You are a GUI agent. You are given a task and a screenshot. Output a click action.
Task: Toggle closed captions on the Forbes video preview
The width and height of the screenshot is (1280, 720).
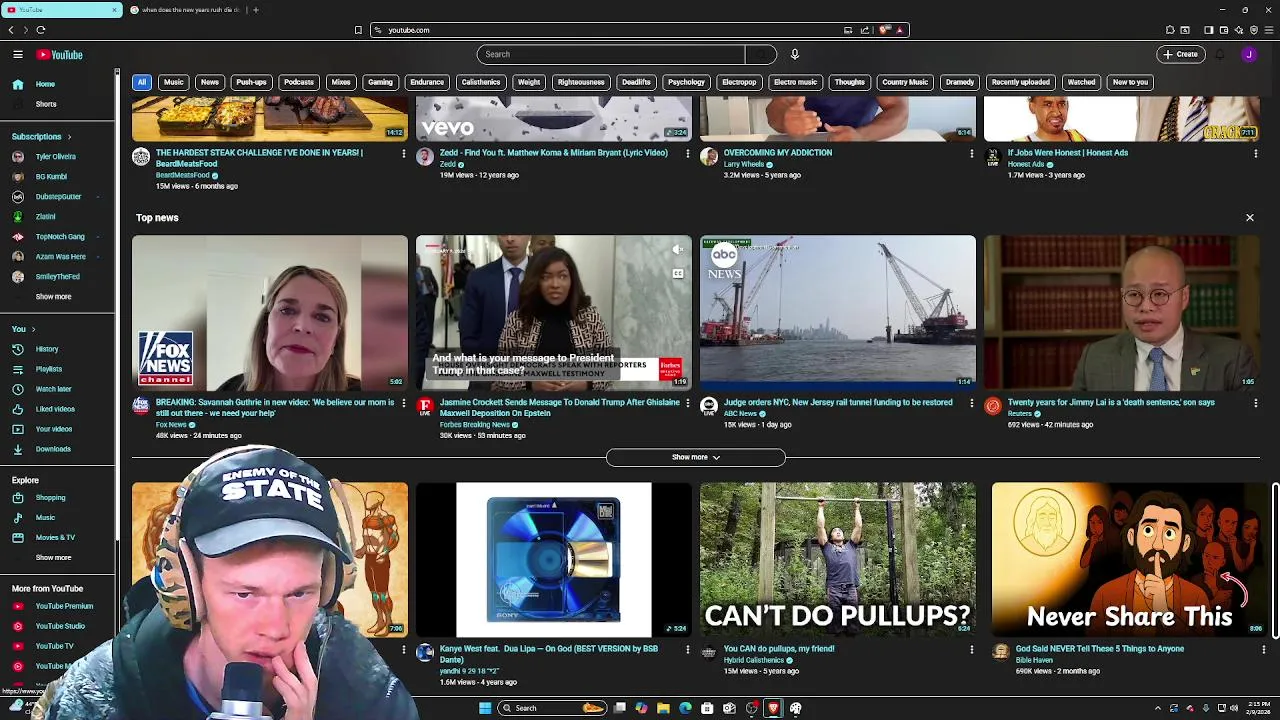(x=678, y=273)
